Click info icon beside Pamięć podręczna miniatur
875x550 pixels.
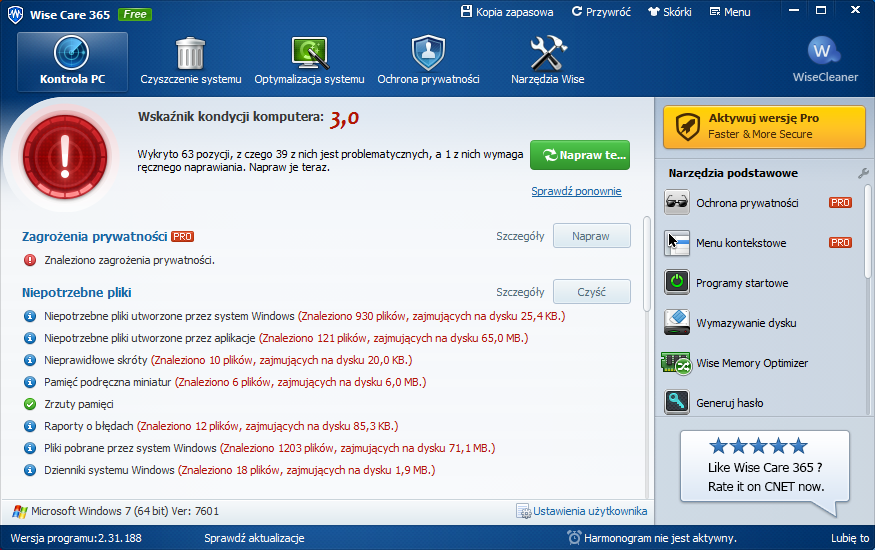(x=30, y=382)
